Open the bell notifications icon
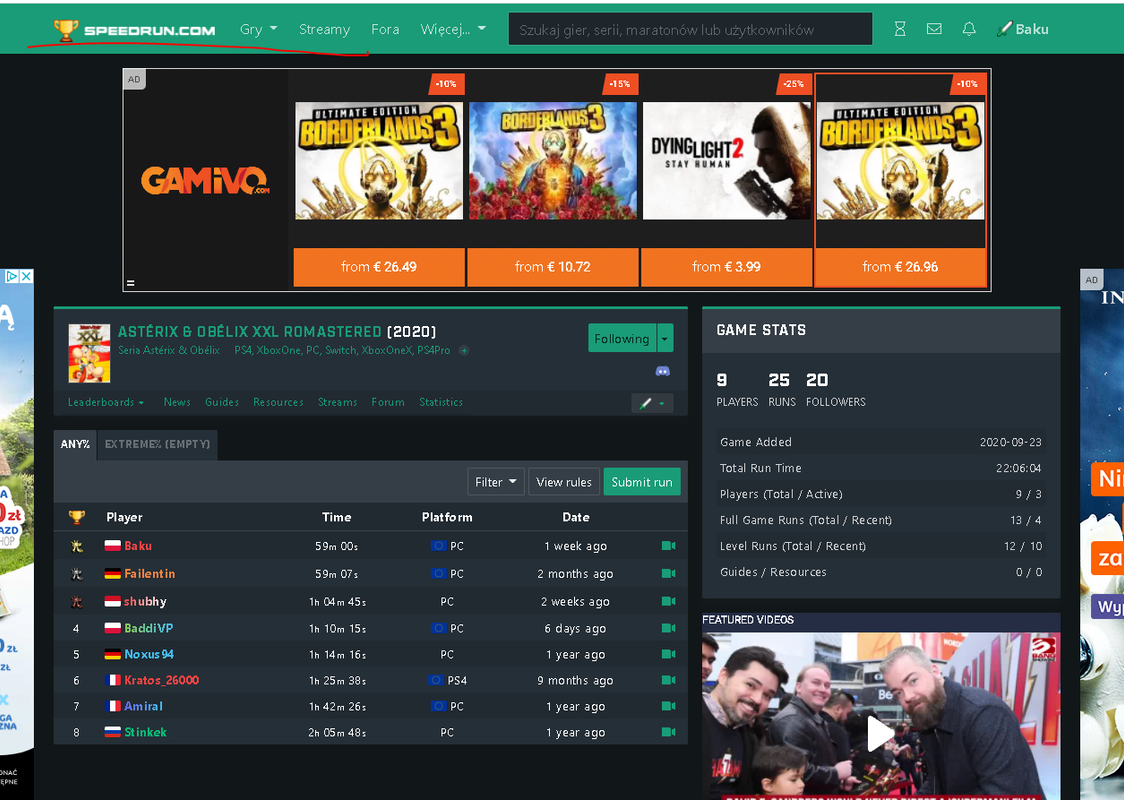Screen dimensions: 1124x800 [968, 29]
